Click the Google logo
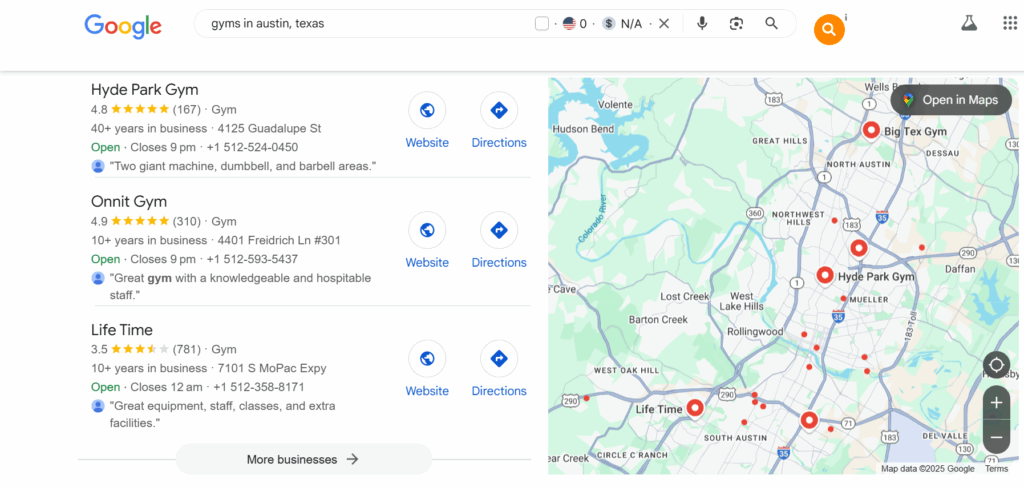1024x487 pixels. click(123, 25)
